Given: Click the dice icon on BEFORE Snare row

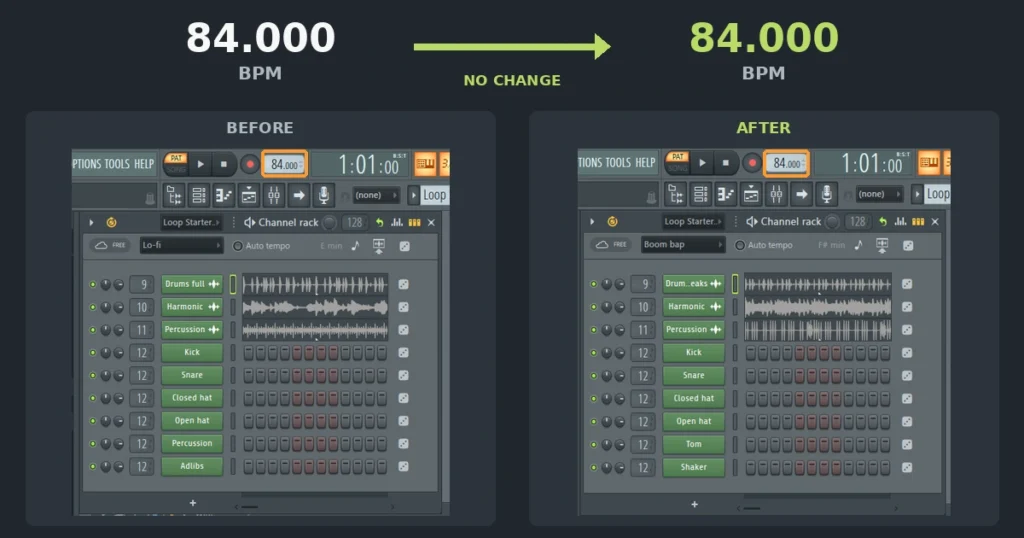Looking at the screenshot, I should pos(404,375).
